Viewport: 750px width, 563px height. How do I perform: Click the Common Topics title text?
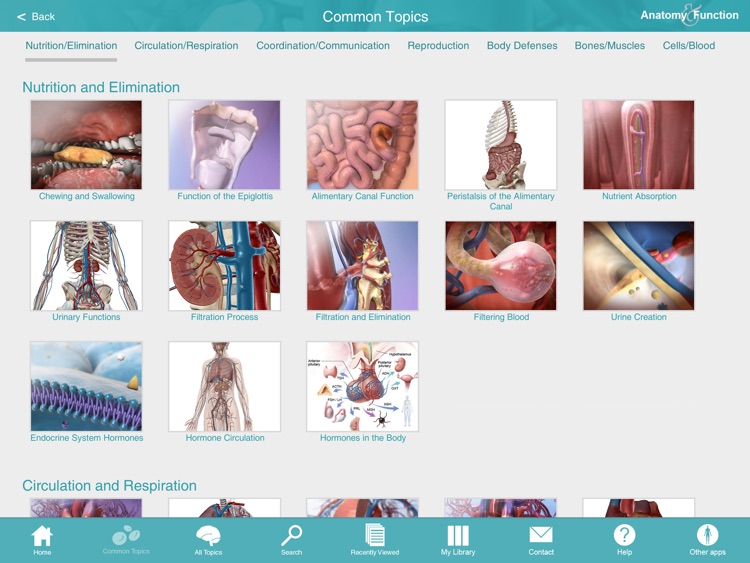(375, 17)
